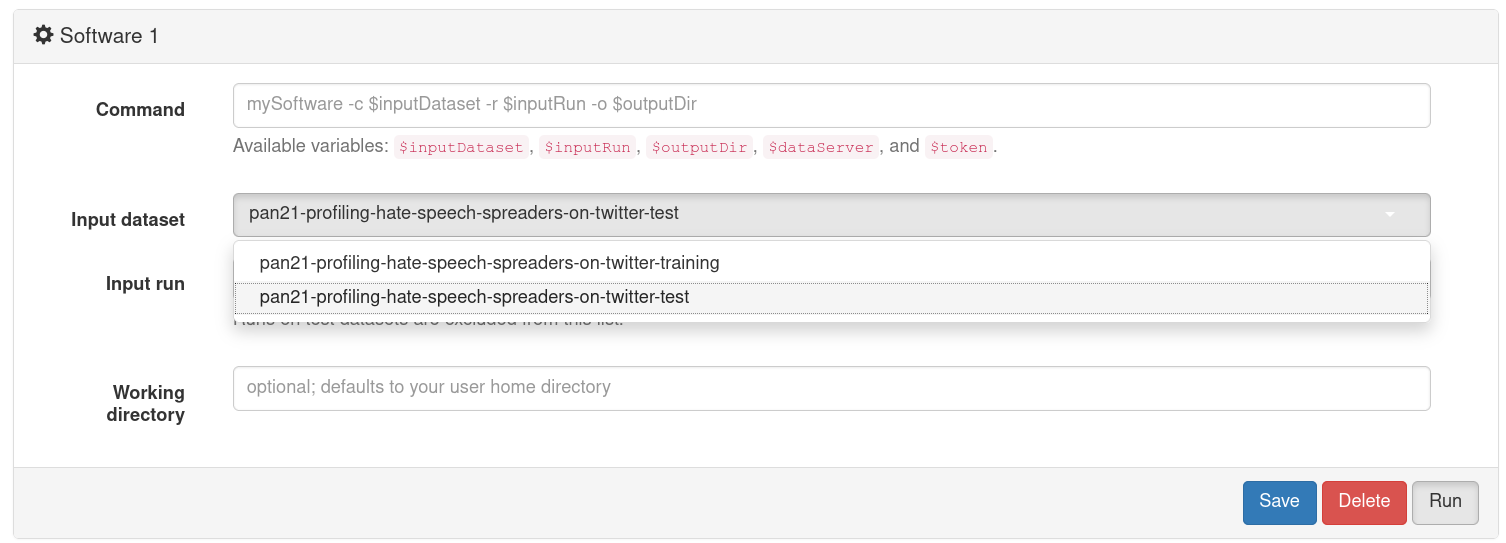Click the gear icon beside Software 1

43,35
